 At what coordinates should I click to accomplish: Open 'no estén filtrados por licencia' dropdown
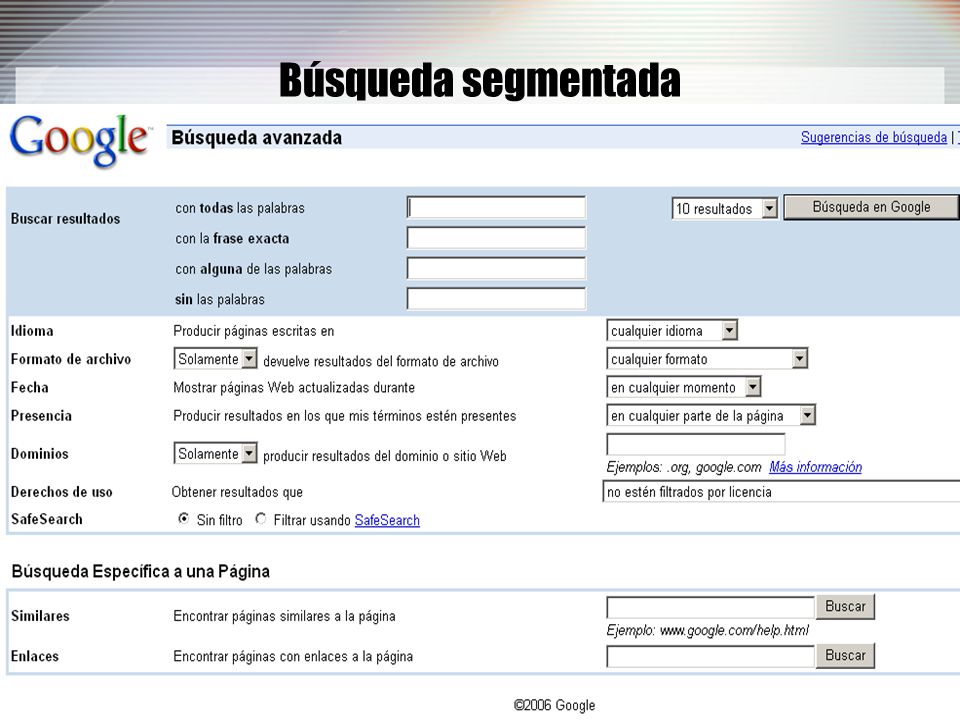(x=781, y=492)
